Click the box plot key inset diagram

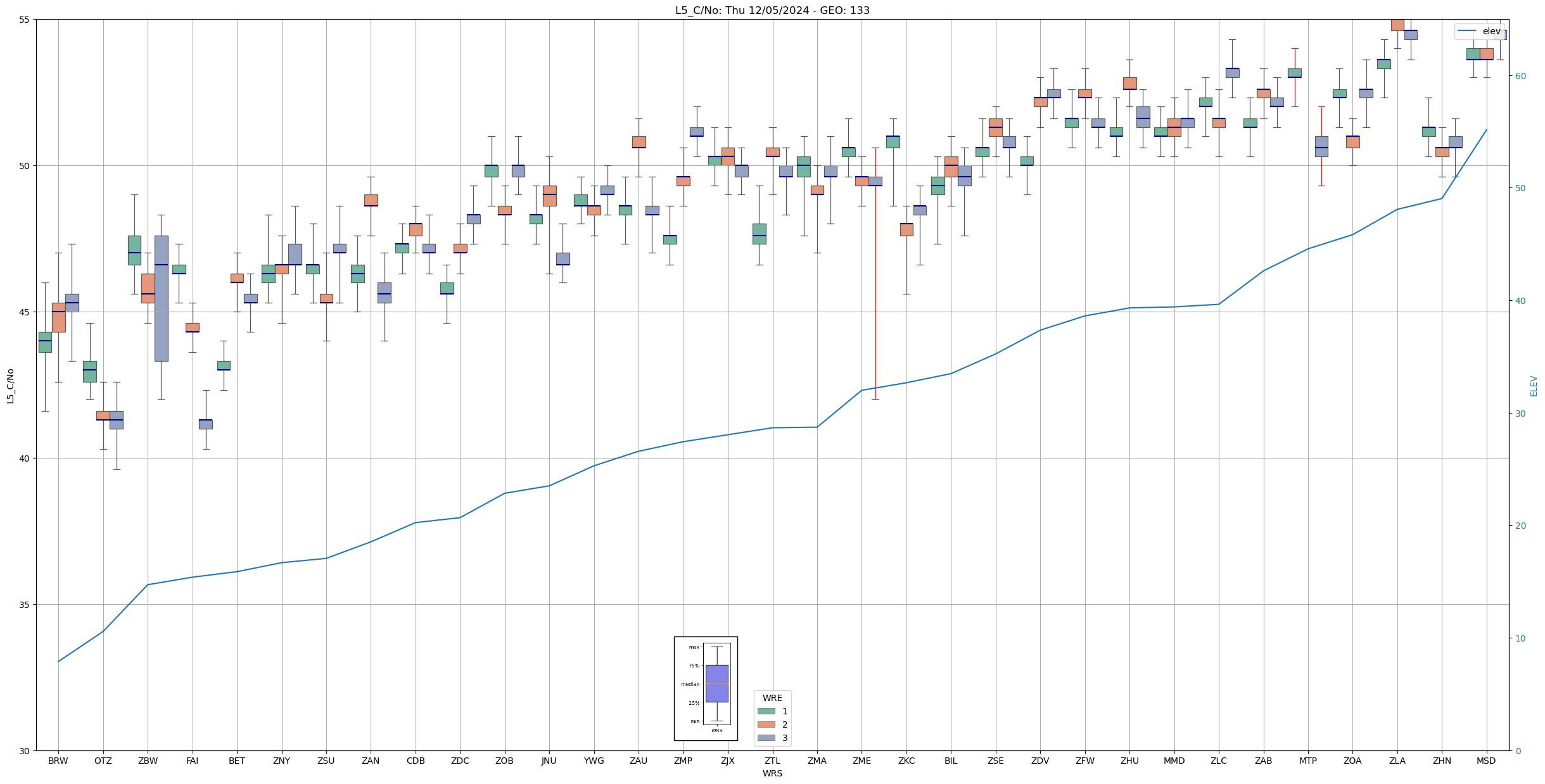click(705, 688)
